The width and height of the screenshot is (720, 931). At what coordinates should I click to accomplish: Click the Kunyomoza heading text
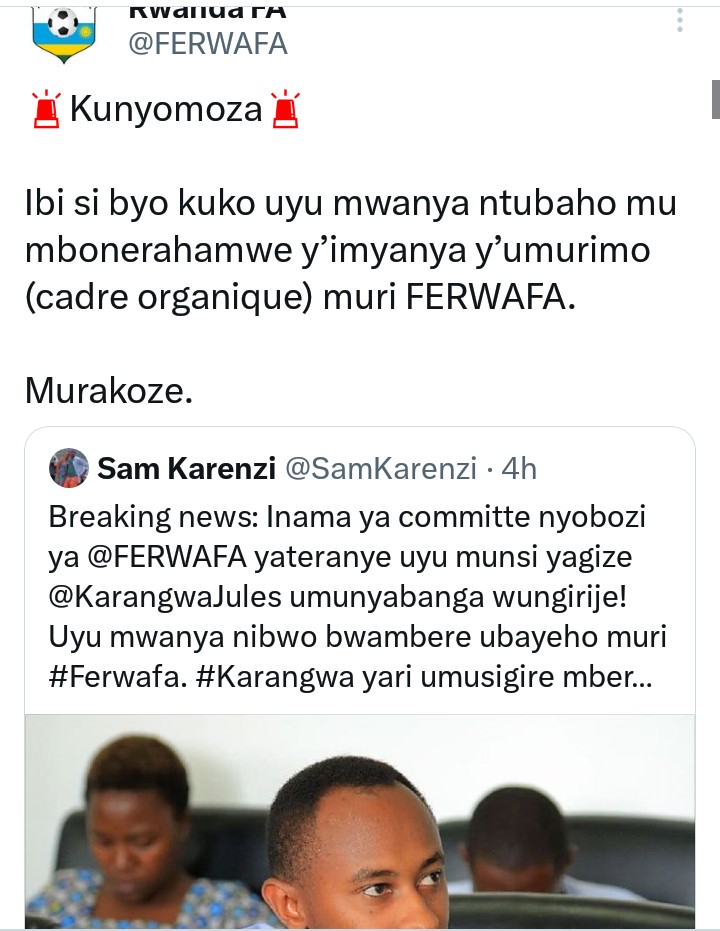click(x=166, y=109)
